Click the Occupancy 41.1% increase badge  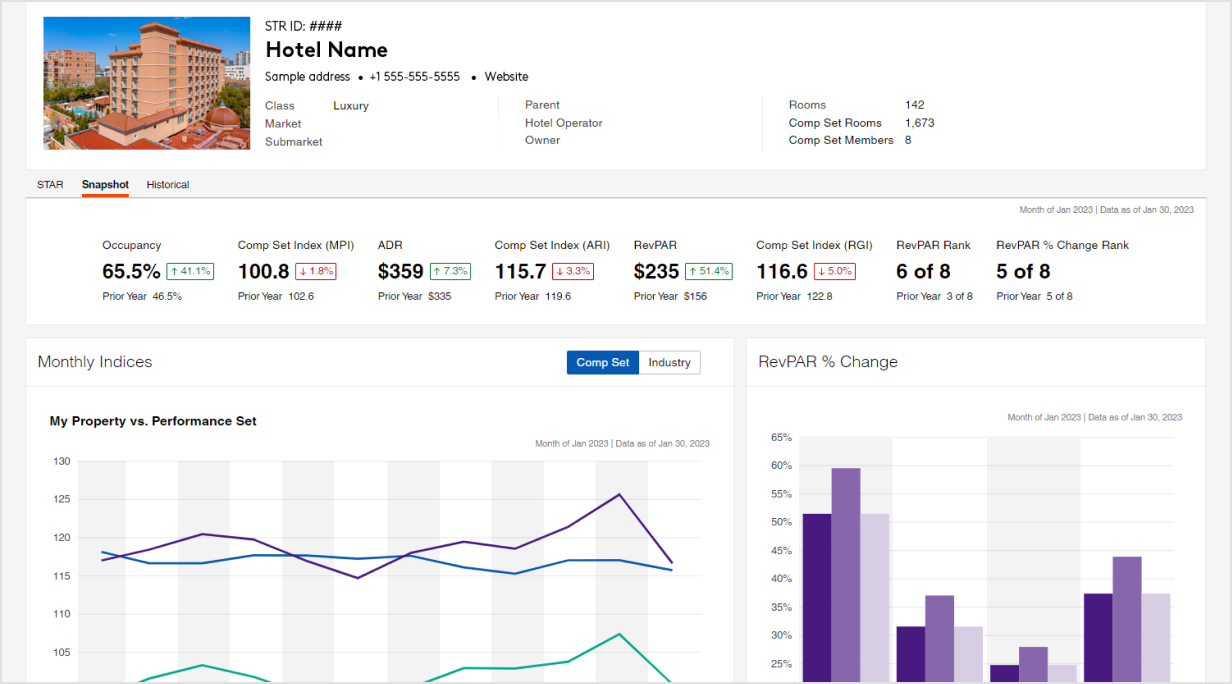click(x=190, y=271)
